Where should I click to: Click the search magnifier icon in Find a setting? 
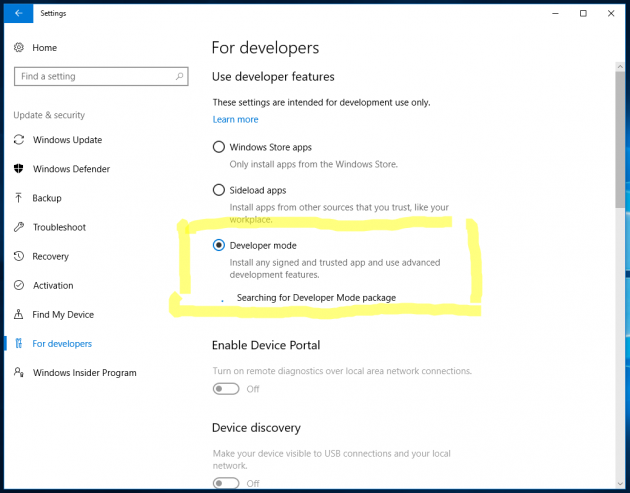[x=180, y=76]
